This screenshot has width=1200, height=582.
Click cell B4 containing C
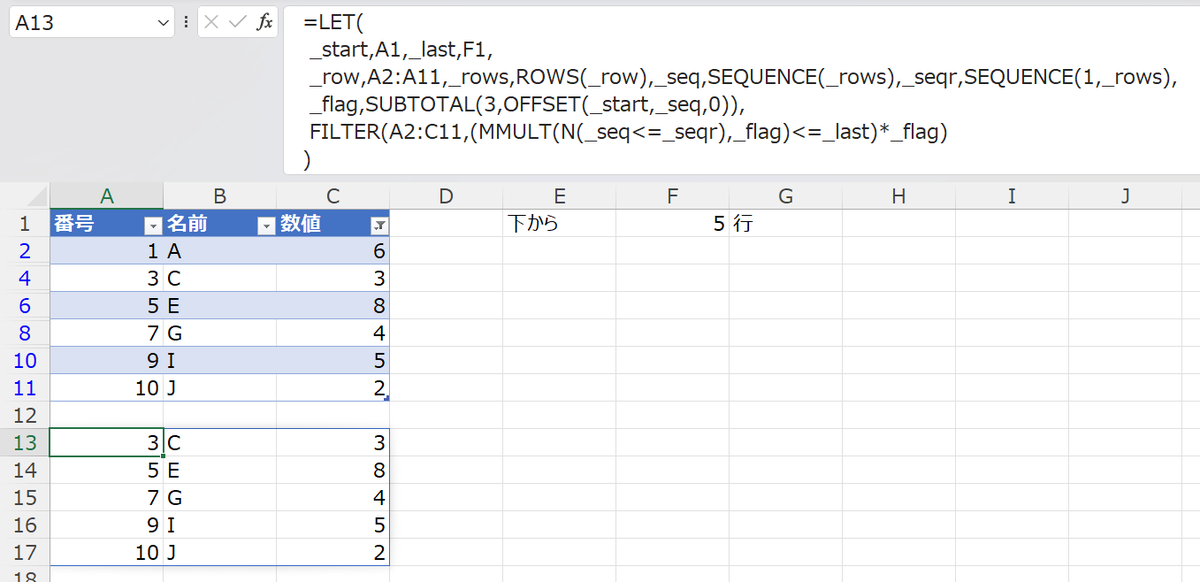pyautogui.click(x=220, y=278)
